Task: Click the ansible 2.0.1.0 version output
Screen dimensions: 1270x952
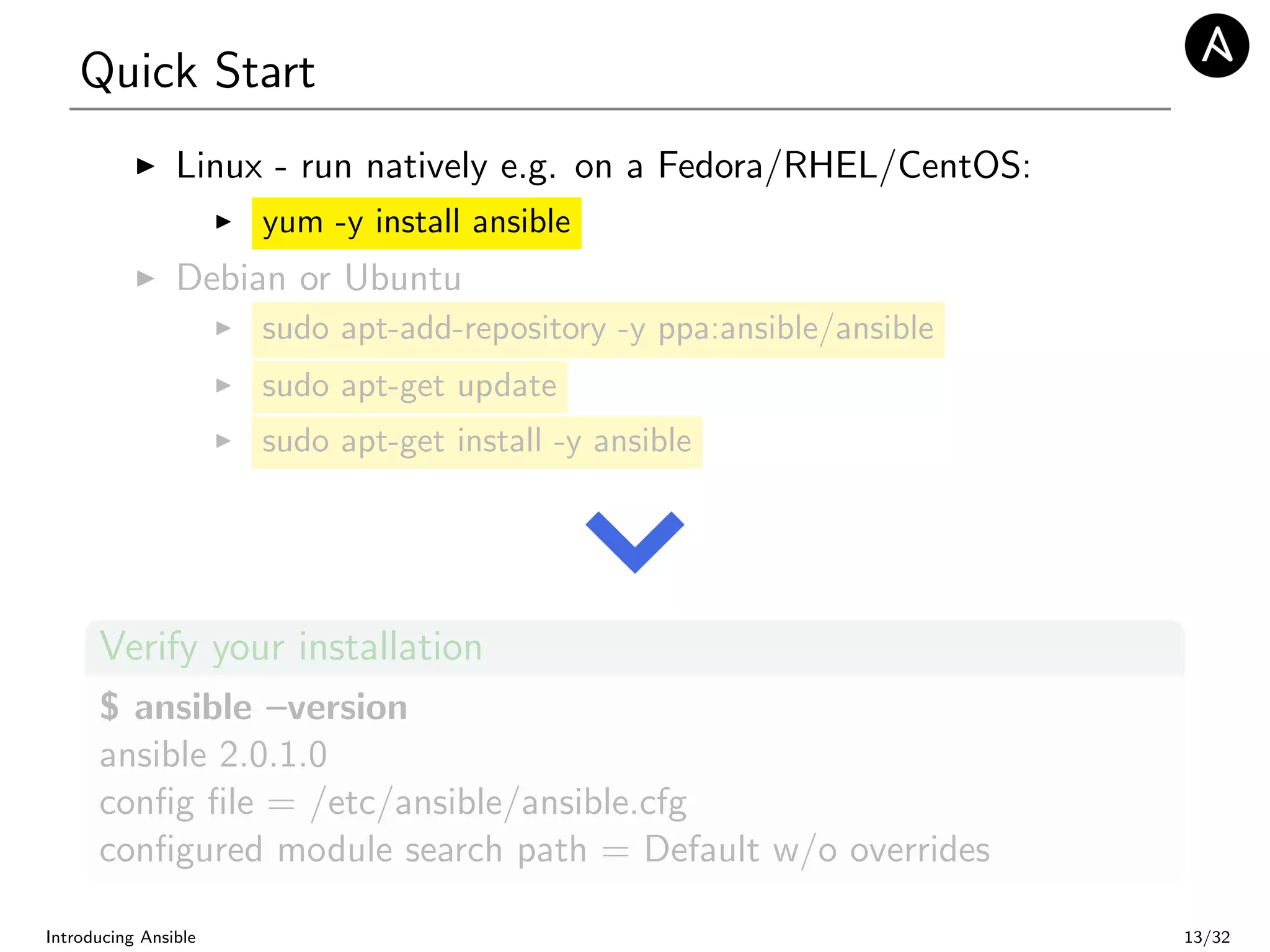Action: (213, 755)
